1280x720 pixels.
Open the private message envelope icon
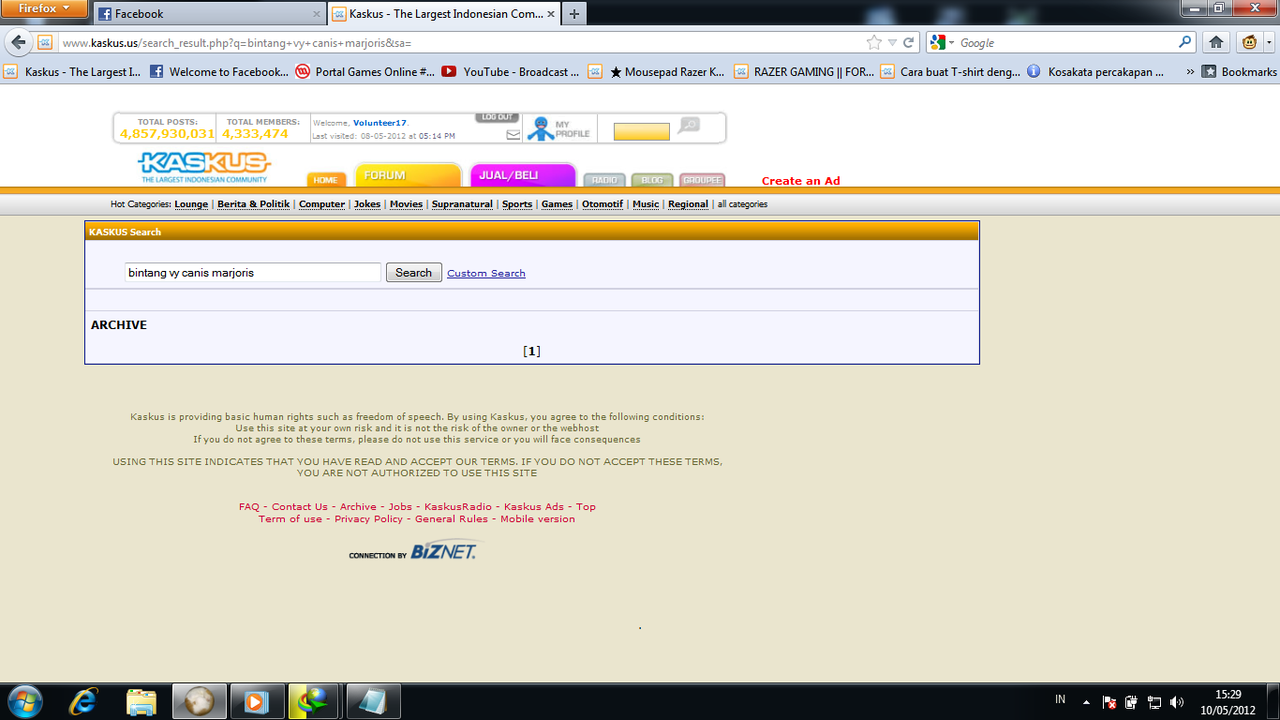click(x=513, y=134)
